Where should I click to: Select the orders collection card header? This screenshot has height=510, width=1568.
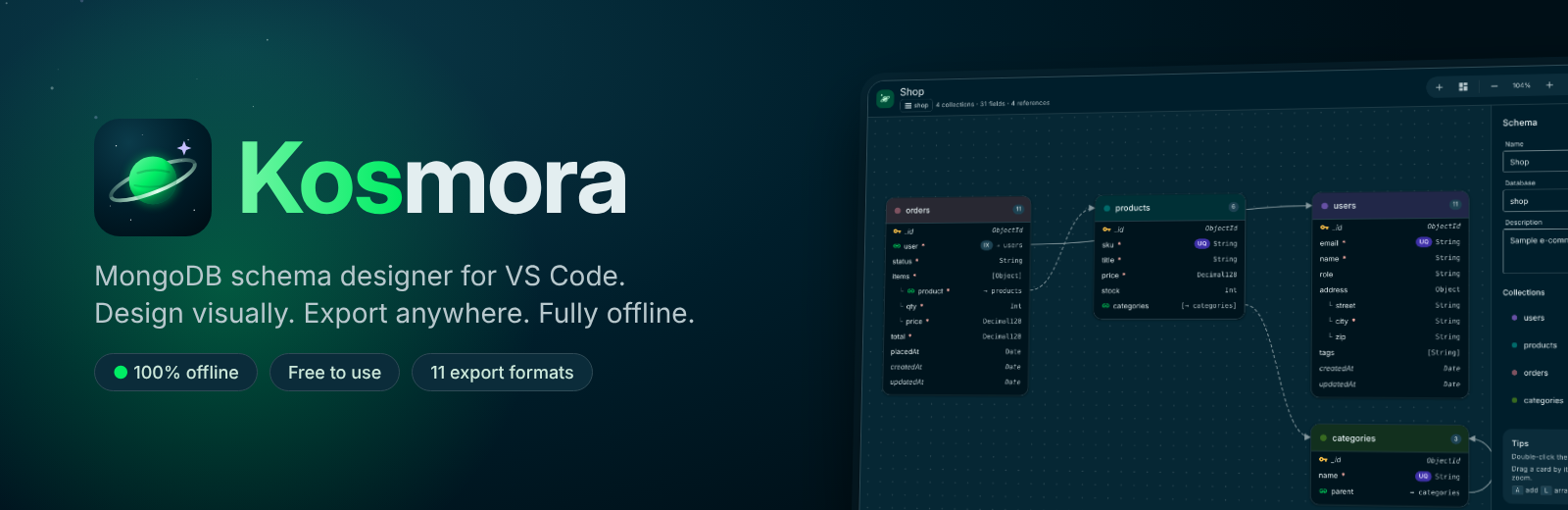957,210
